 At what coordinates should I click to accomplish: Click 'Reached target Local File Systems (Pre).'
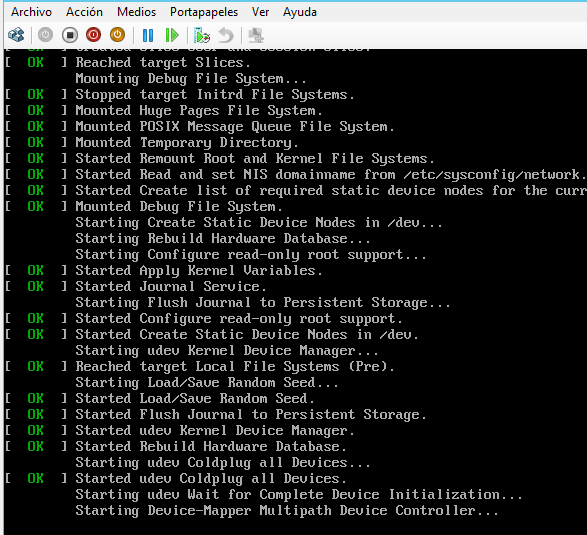point(235,367)
